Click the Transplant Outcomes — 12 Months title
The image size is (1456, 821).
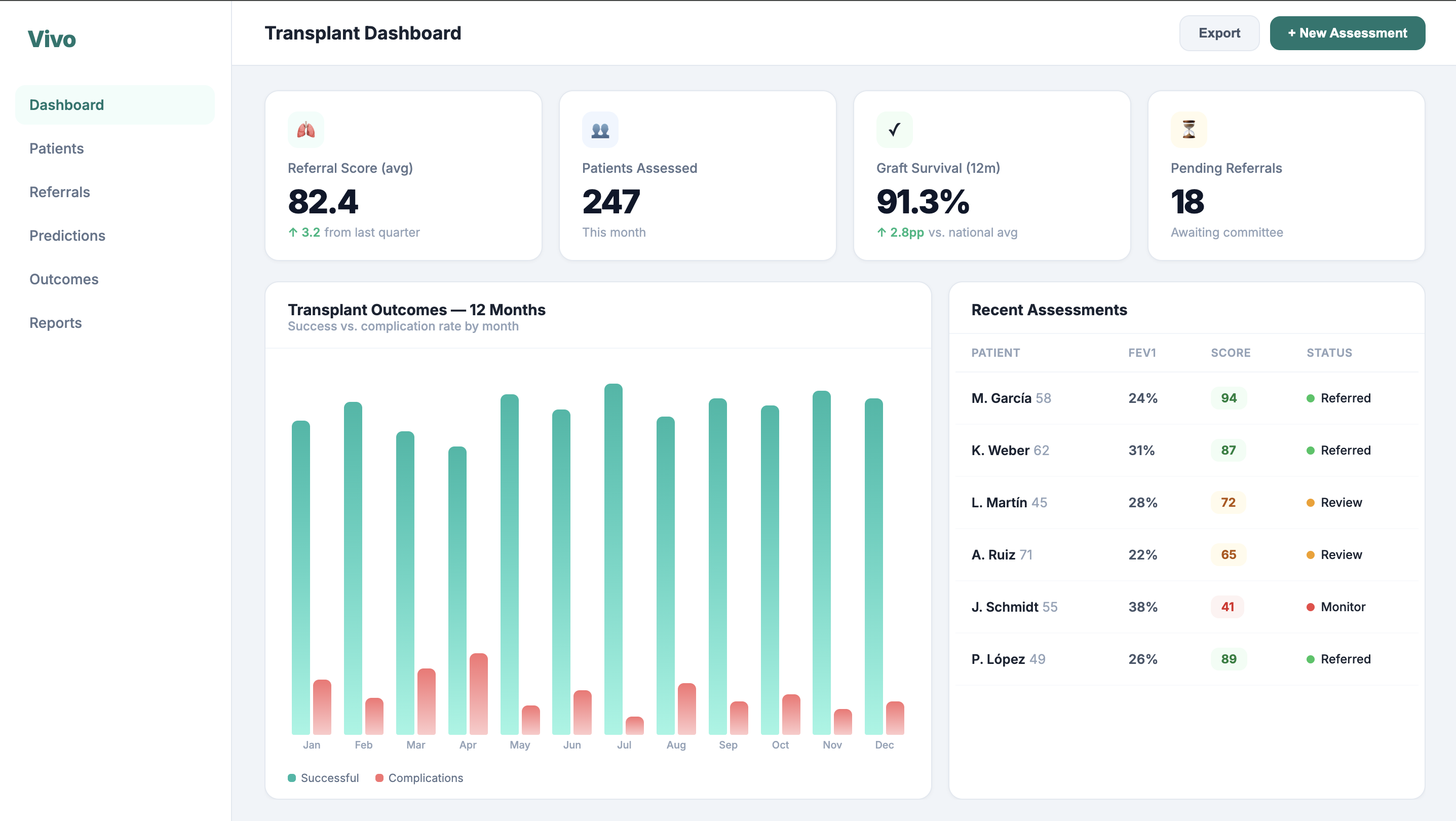(x=416, y=310)
